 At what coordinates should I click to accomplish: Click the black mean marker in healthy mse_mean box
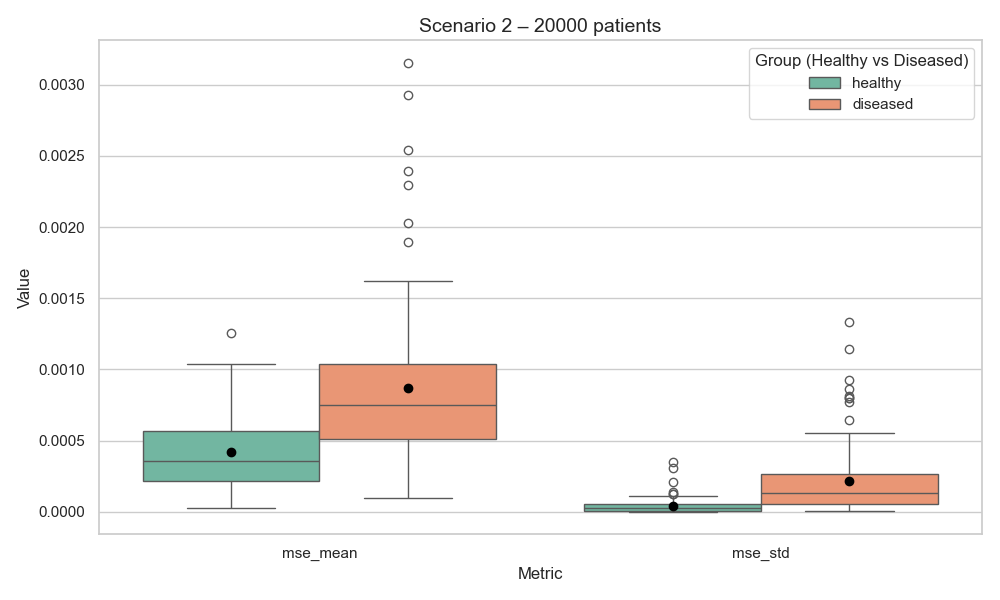[x=231, y=452]
